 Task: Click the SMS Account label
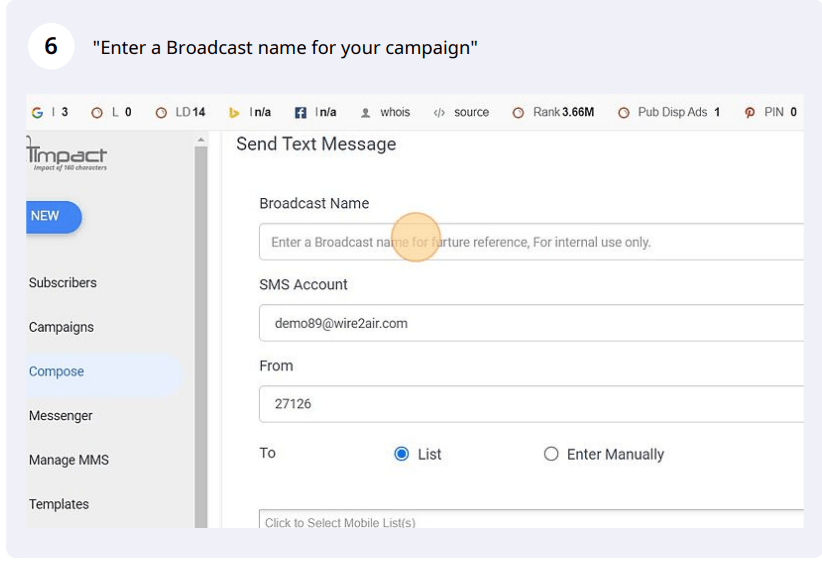(x=304, y=285)
